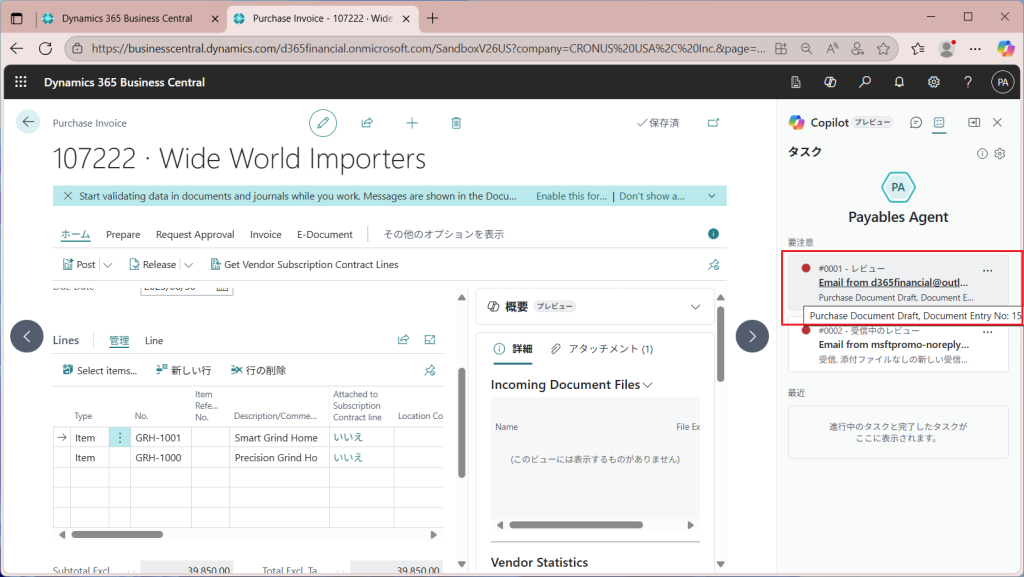Click the Lines horizontal scrollbar
1024x577 pixels.
[118, 535]
